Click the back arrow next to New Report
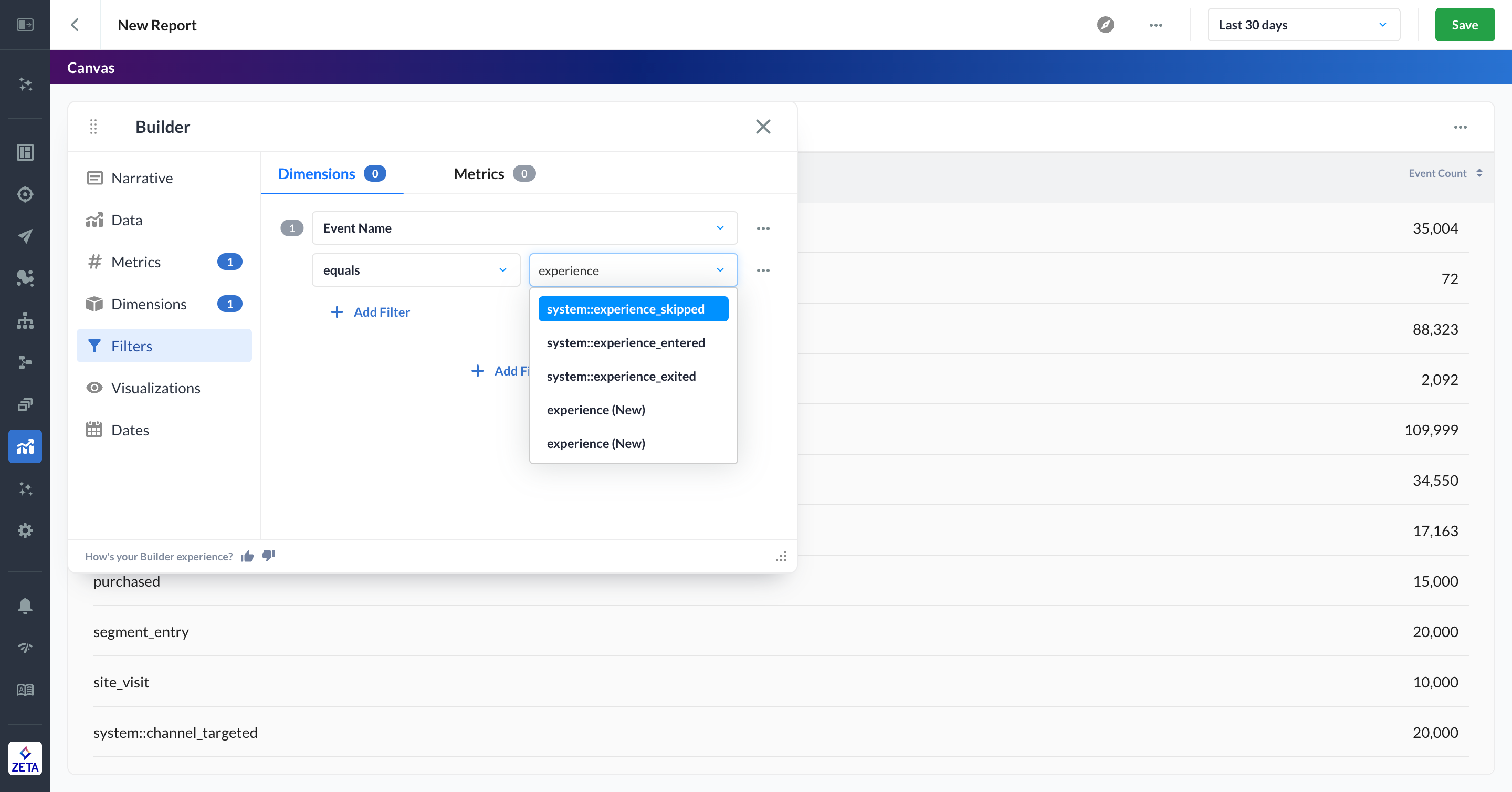Screen dimensions: 1512x792 click(x=75, y=25)
